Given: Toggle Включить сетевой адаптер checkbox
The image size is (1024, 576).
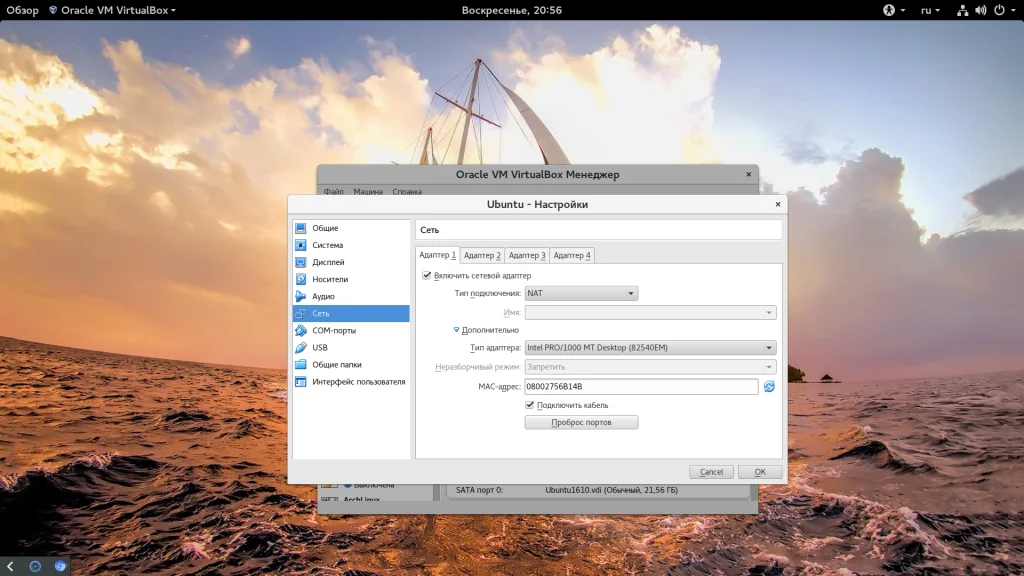Looking at the screenshot, I should (x=428, y=275).
